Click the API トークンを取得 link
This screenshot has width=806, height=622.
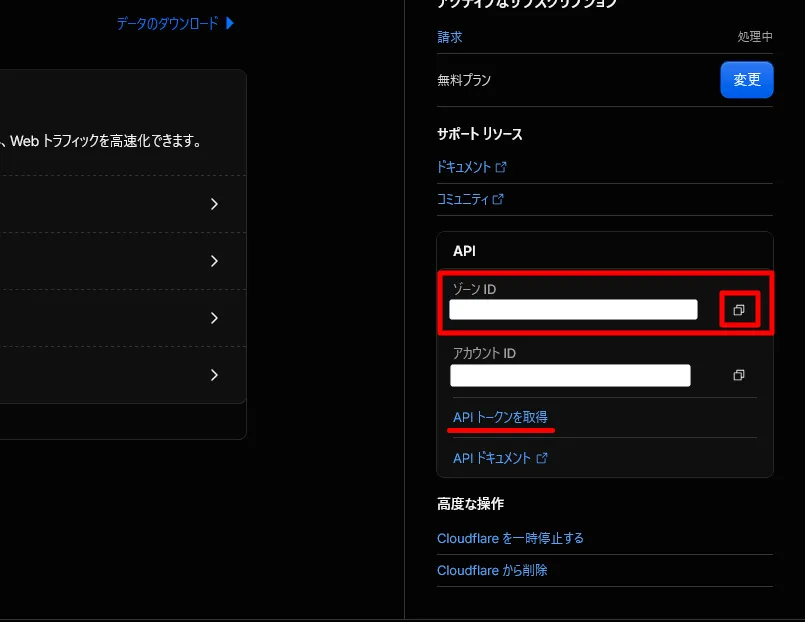point(500,417)
